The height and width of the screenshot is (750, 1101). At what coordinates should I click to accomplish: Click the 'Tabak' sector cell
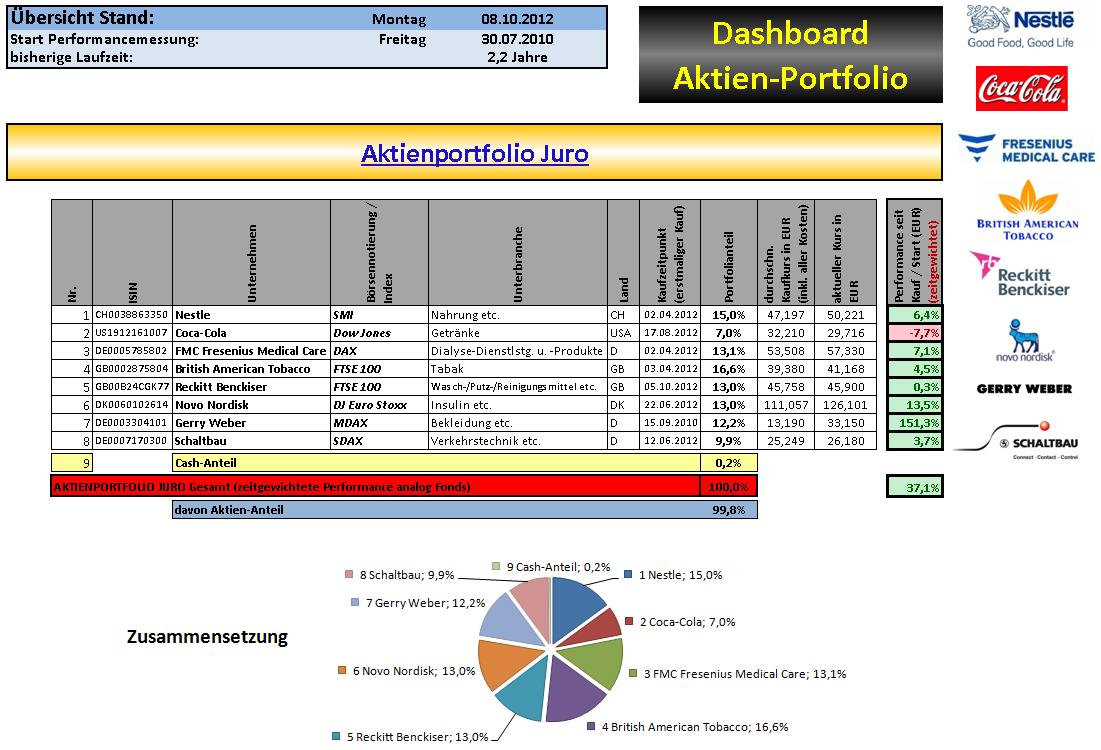[517, 369]
